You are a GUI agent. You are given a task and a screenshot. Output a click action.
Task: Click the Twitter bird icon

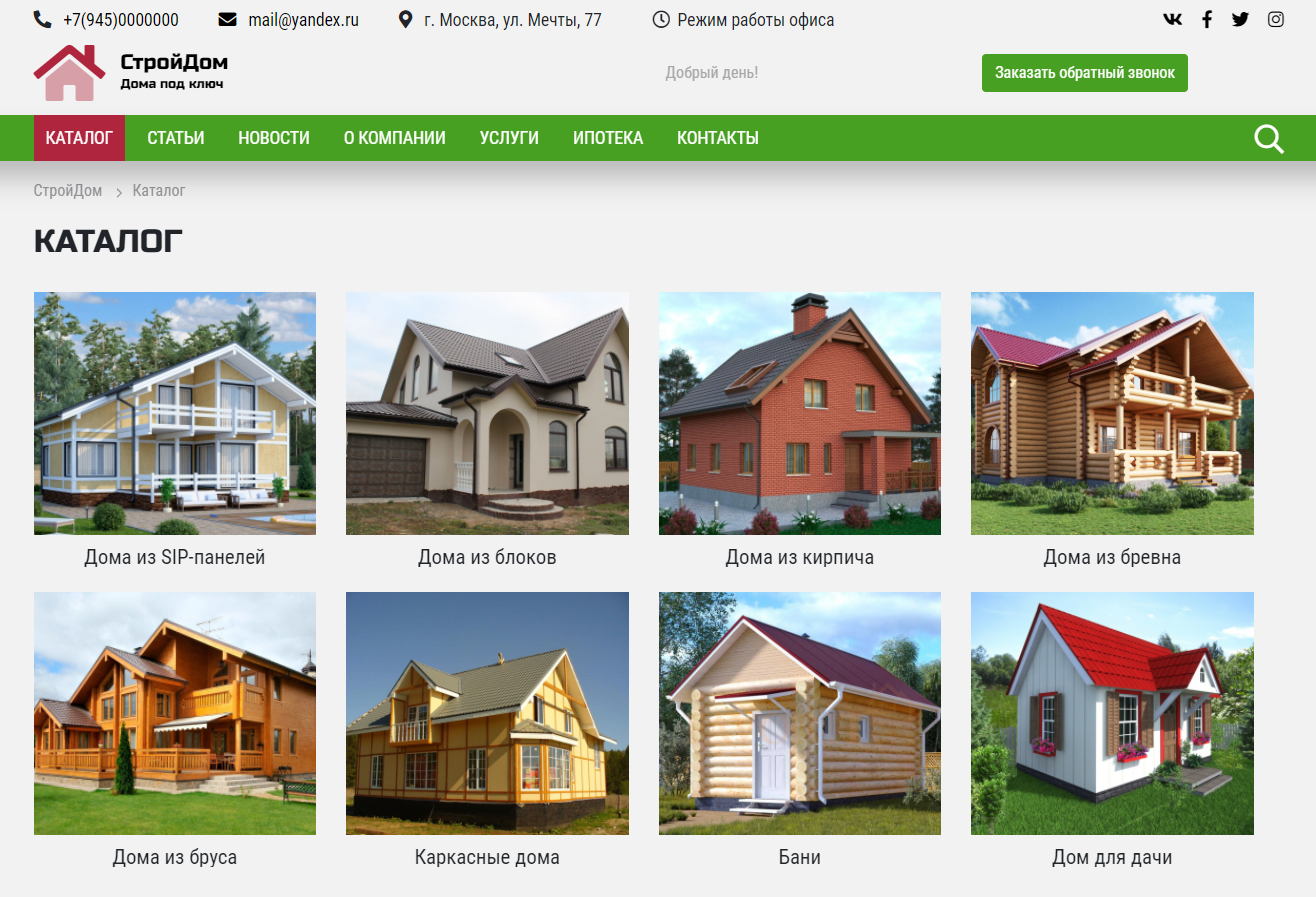point(1241,19)
